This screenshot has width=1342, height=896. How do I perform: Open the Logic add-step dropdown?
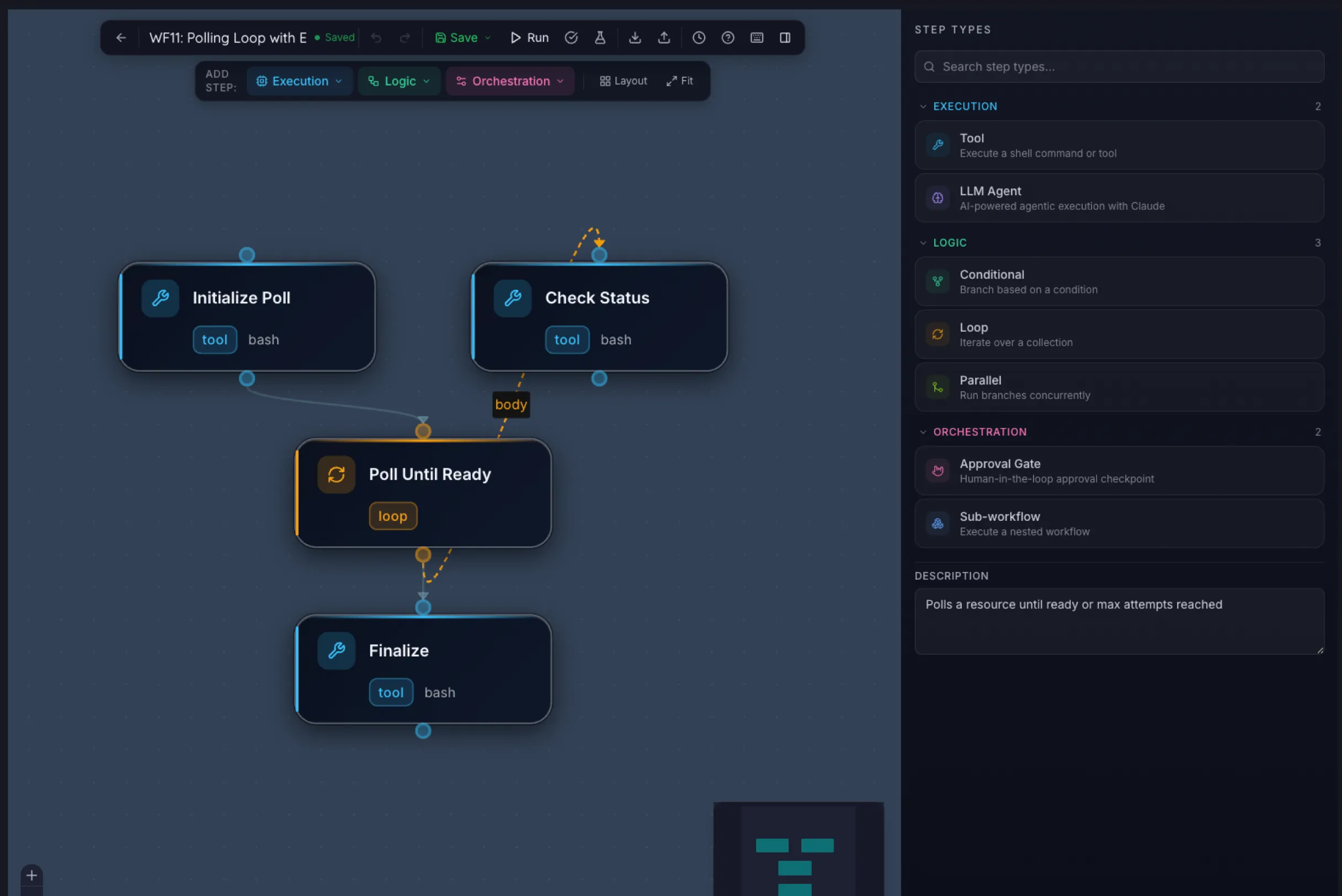pyautogui.click(x=399, y=81)
